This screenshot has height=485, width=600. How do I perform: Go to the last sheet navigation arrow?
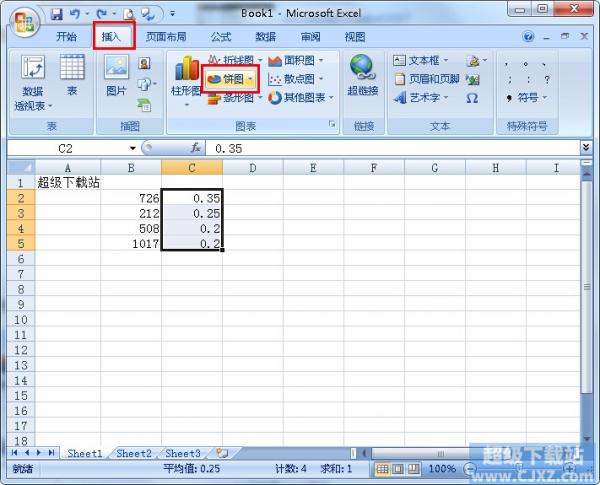(x=51, y=453)
